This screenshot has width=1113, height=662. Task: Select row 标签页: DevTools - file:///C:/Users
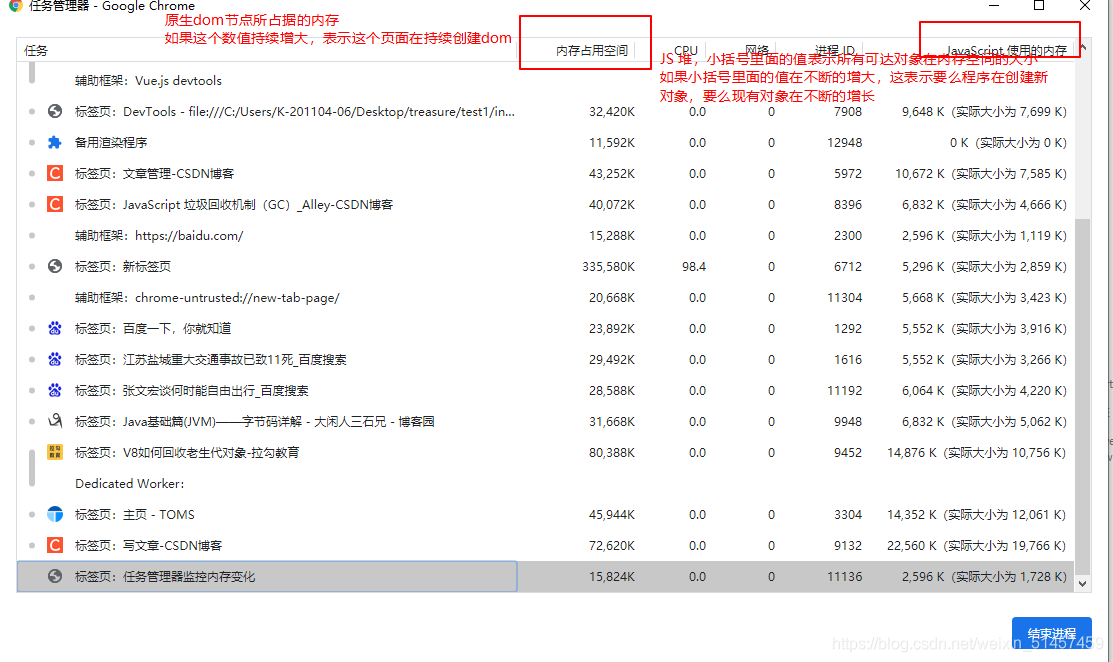coord(545,111)
